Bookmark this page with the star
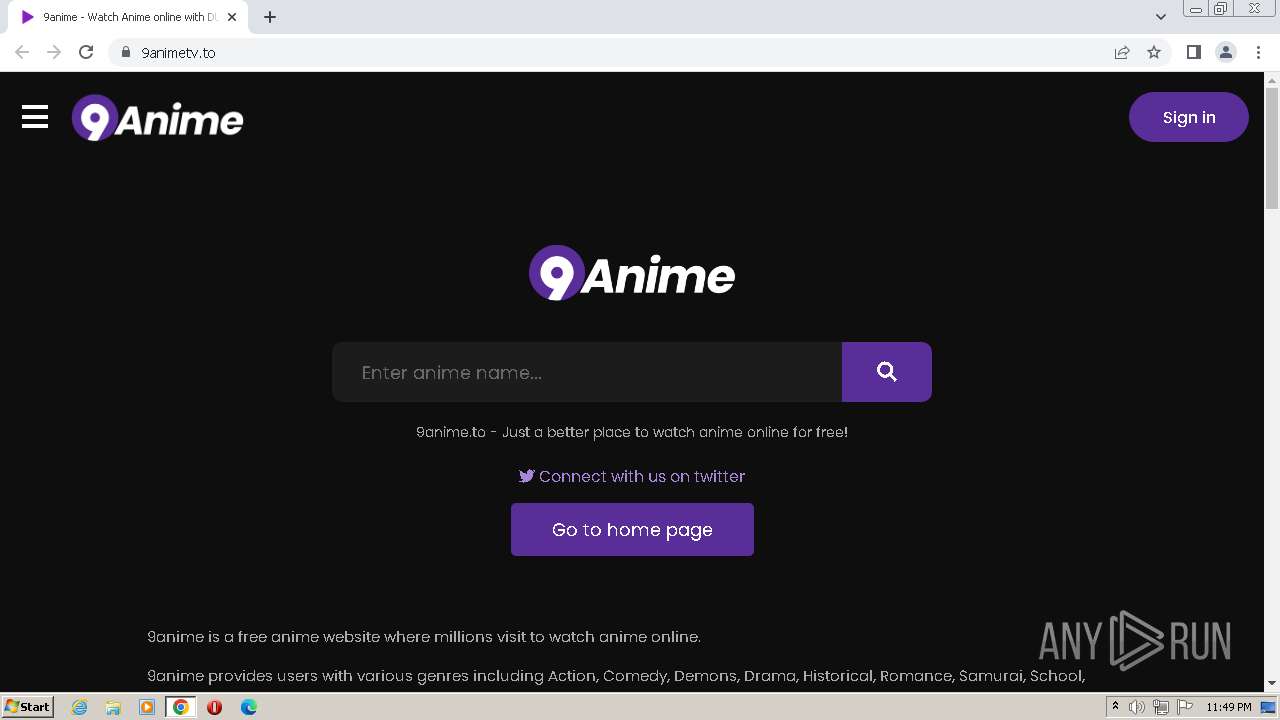Viewport: 1280px width, 720px height. tap(1154, 52)
